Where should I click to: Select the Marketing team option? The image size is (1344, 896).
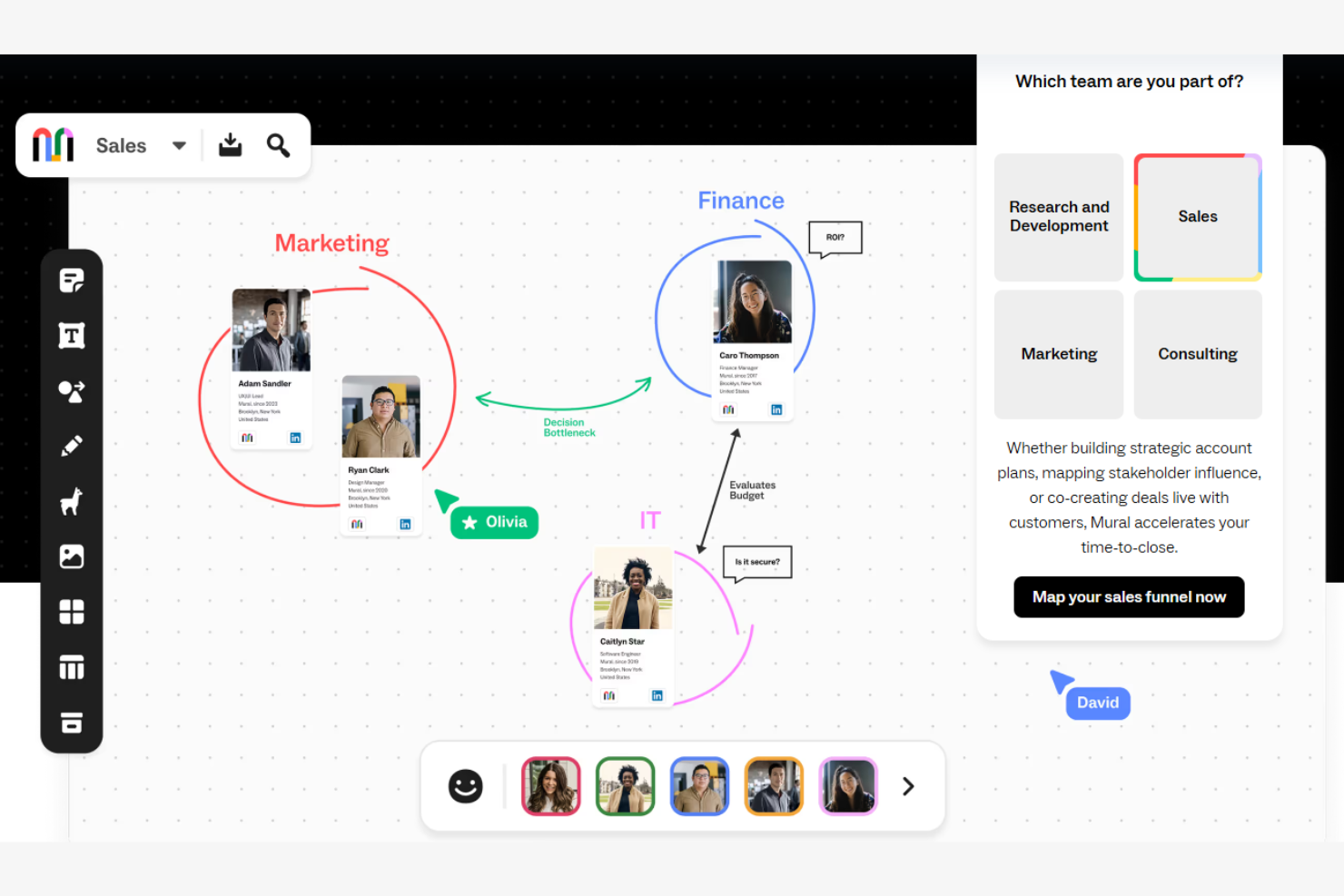point(1059,354)
